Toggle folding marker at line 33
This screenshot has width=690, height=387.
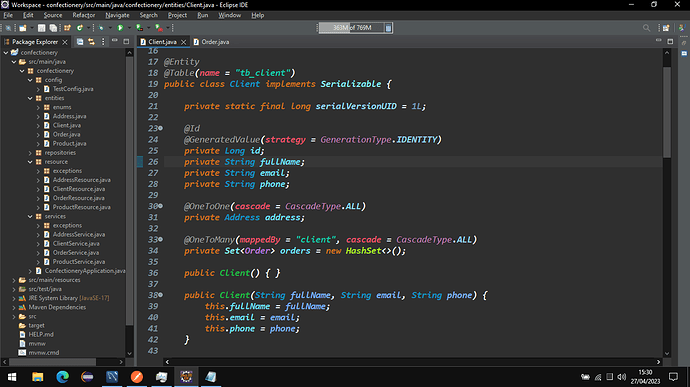click(x=161, y=240)
